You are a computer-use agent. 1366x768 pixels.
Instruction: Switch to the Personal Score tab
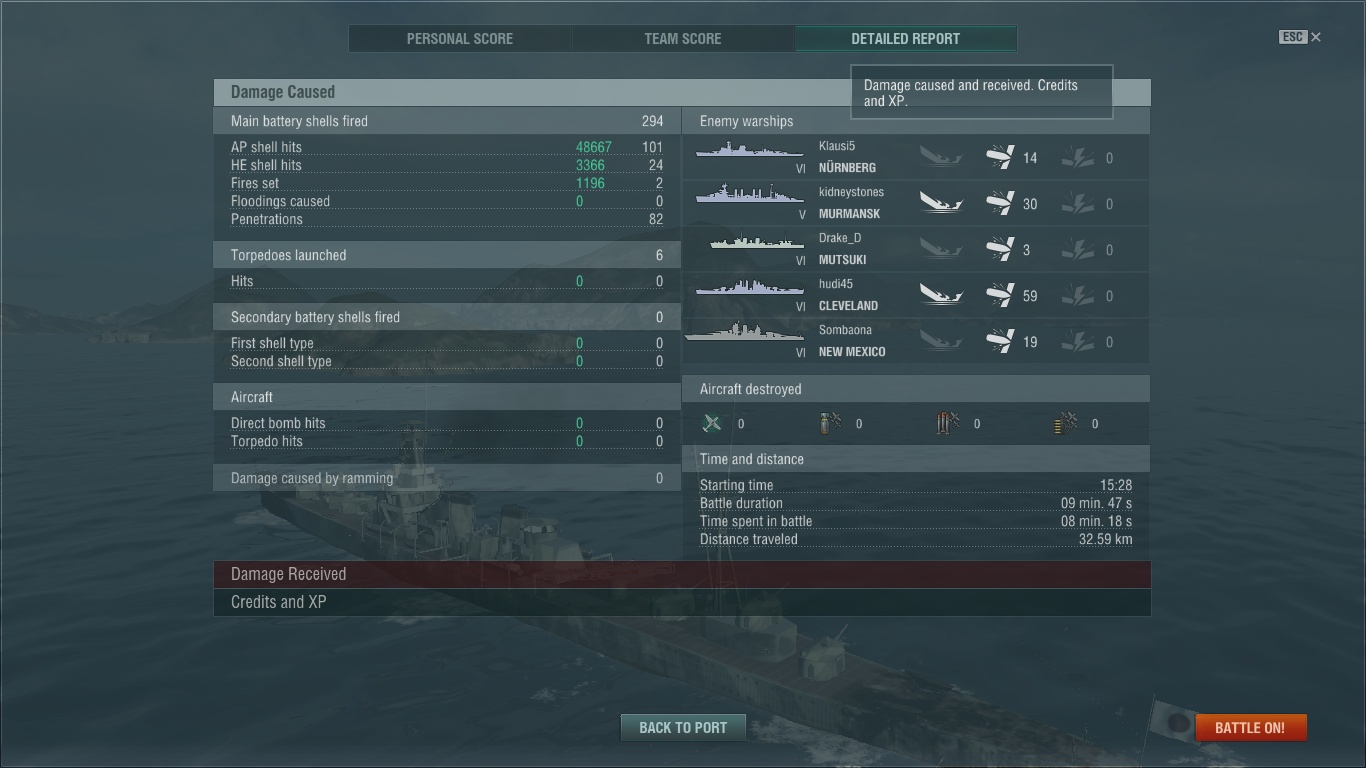point(460,39)
